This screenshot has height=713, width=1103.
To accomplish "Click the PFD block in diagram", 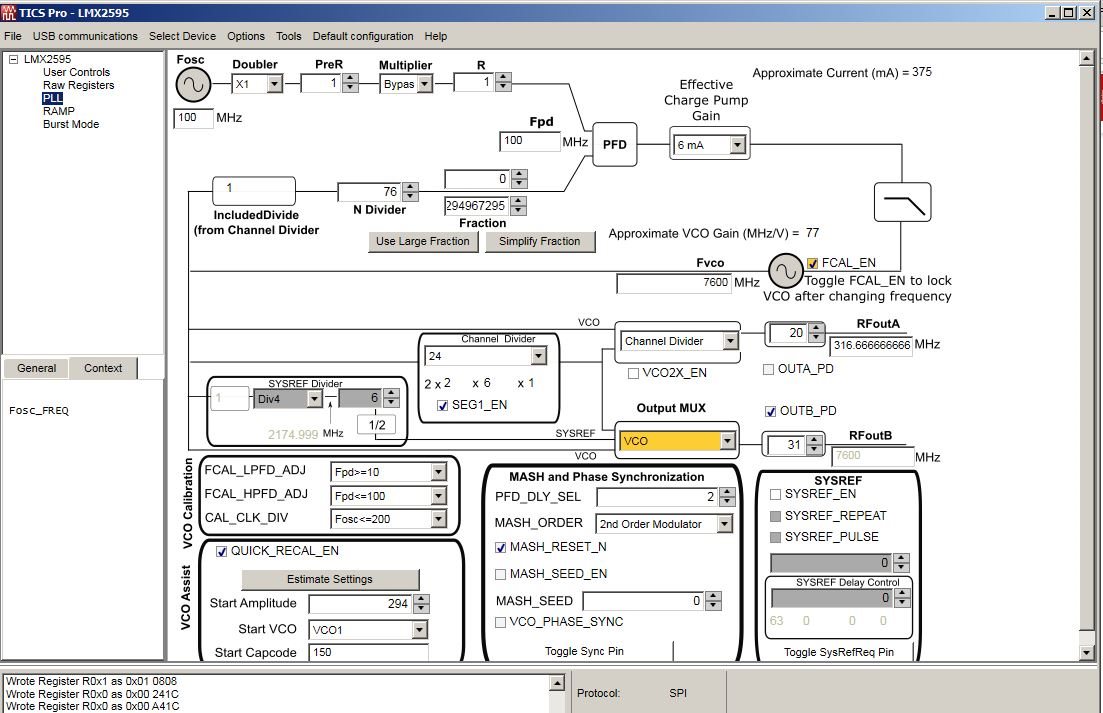I will click(614, 144).
